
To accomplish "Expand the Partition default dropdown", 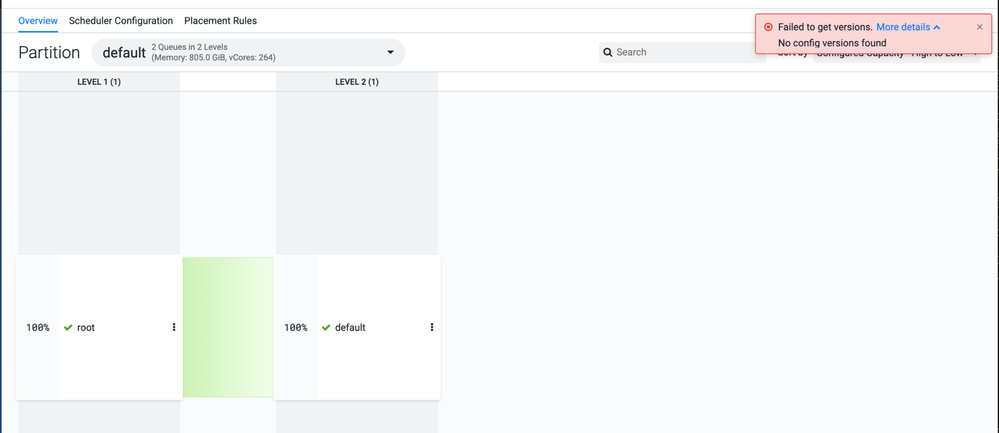I will 248,52.
